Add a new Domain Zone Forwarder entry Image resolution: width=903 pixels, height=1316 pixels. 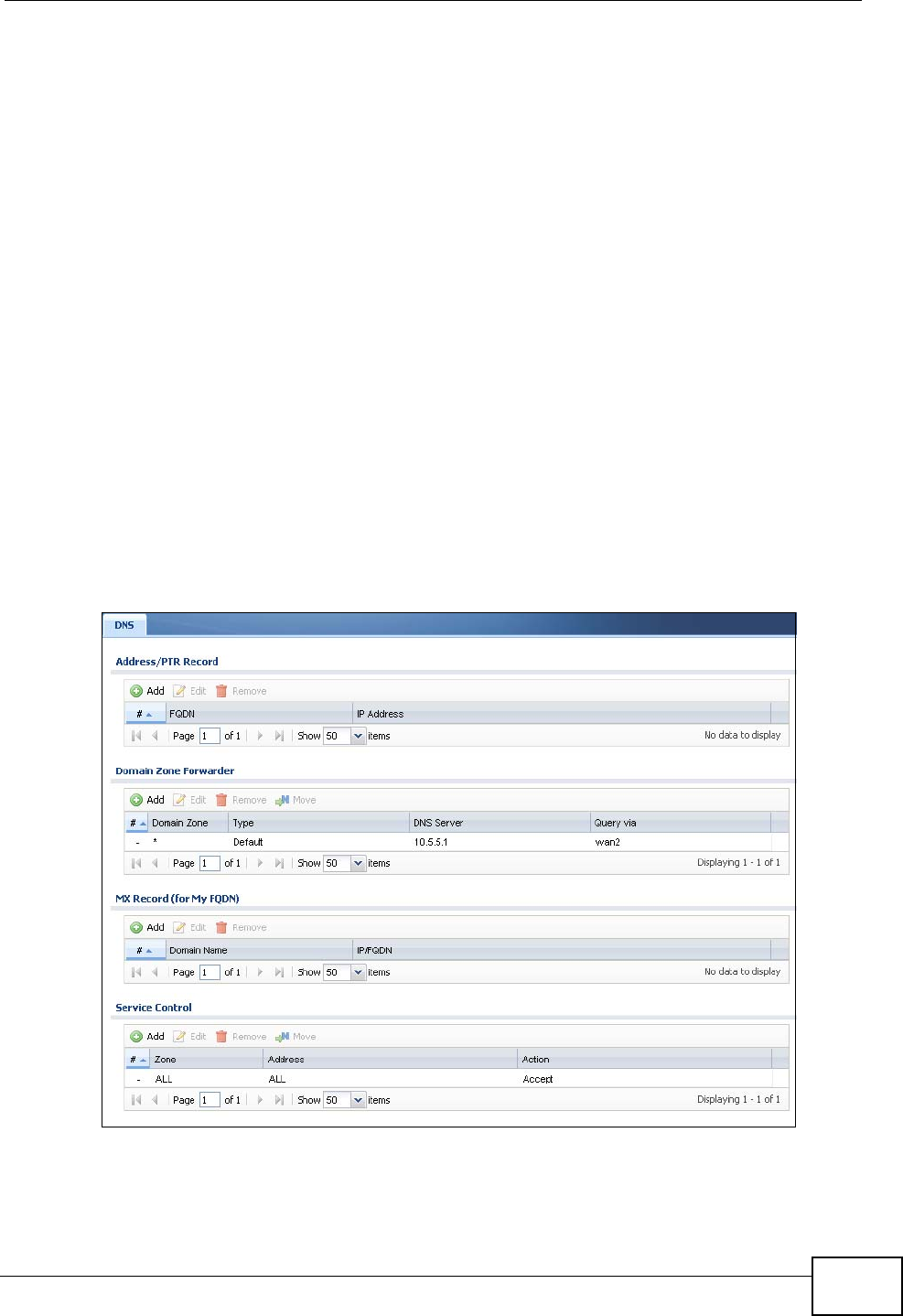coord(147,800)
